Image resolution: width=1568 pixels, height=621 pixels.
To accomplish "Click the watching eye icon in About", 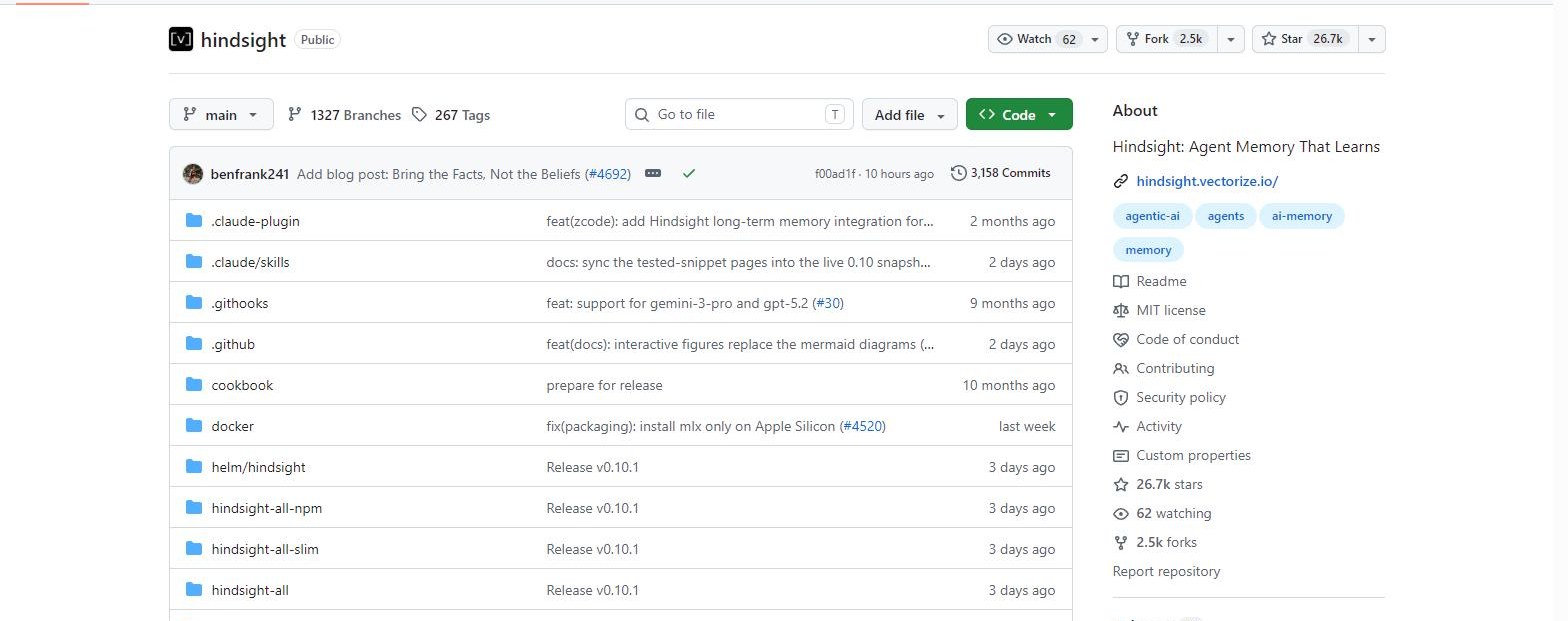I will pos(1121,514).
